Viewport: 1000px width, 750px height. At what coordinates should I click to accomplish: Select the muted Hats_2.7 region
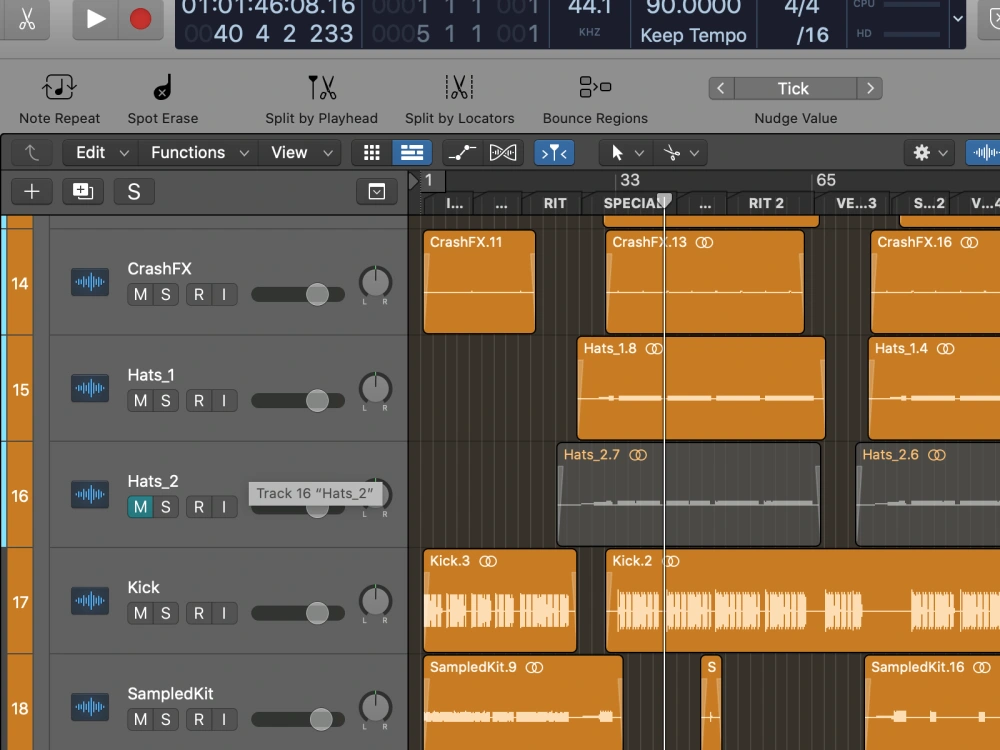[689, 494]
